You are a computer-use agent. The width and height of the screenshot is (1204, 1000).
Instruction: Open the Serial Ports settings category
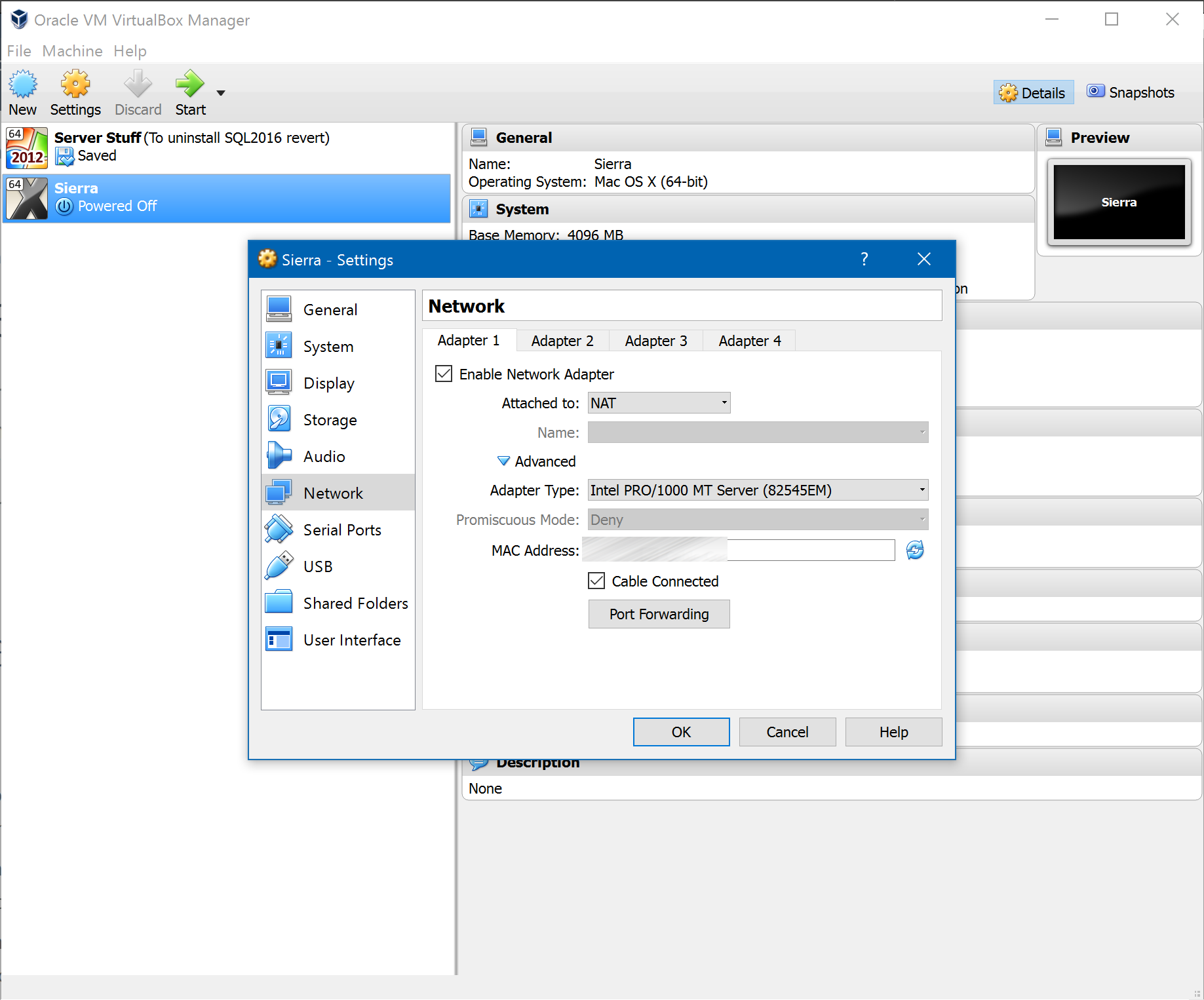pyautogui.click(x=341, y=530)
